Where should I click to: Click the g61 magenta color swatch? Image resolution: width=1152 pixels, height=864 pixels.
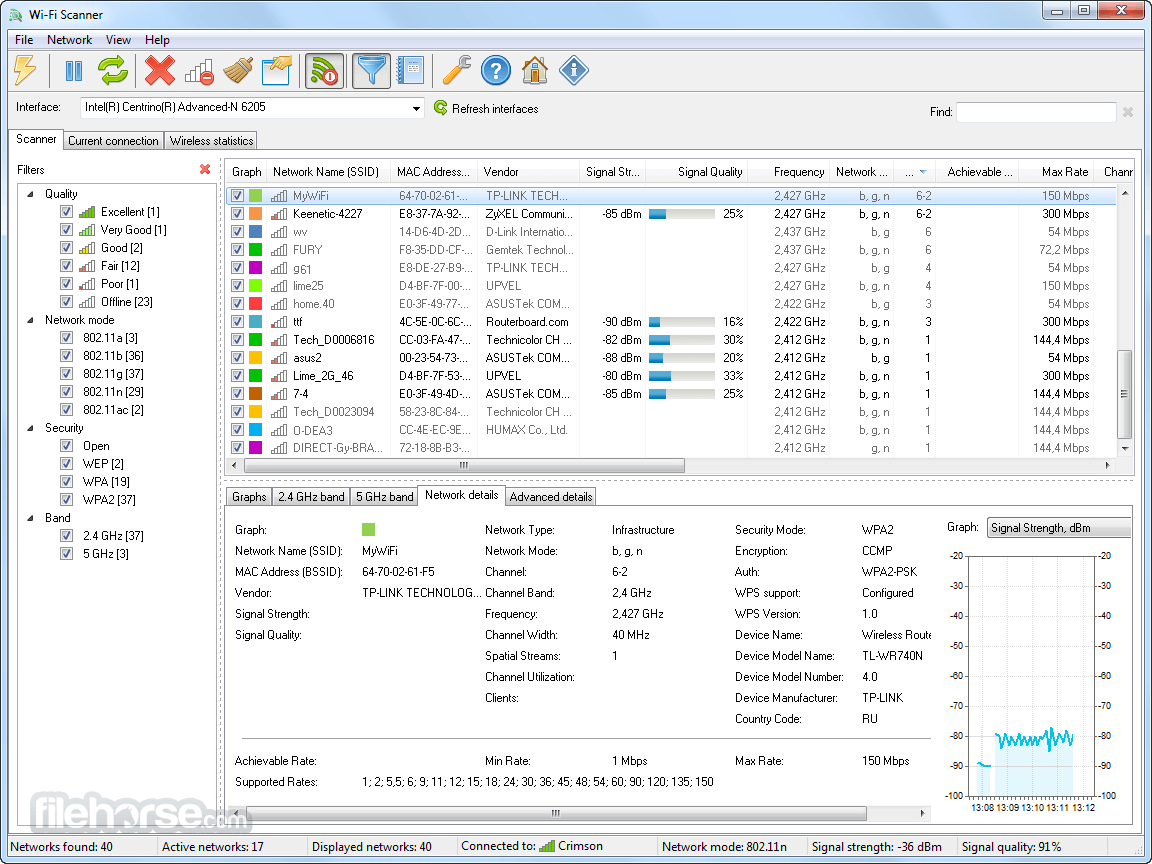click(255, 267)
